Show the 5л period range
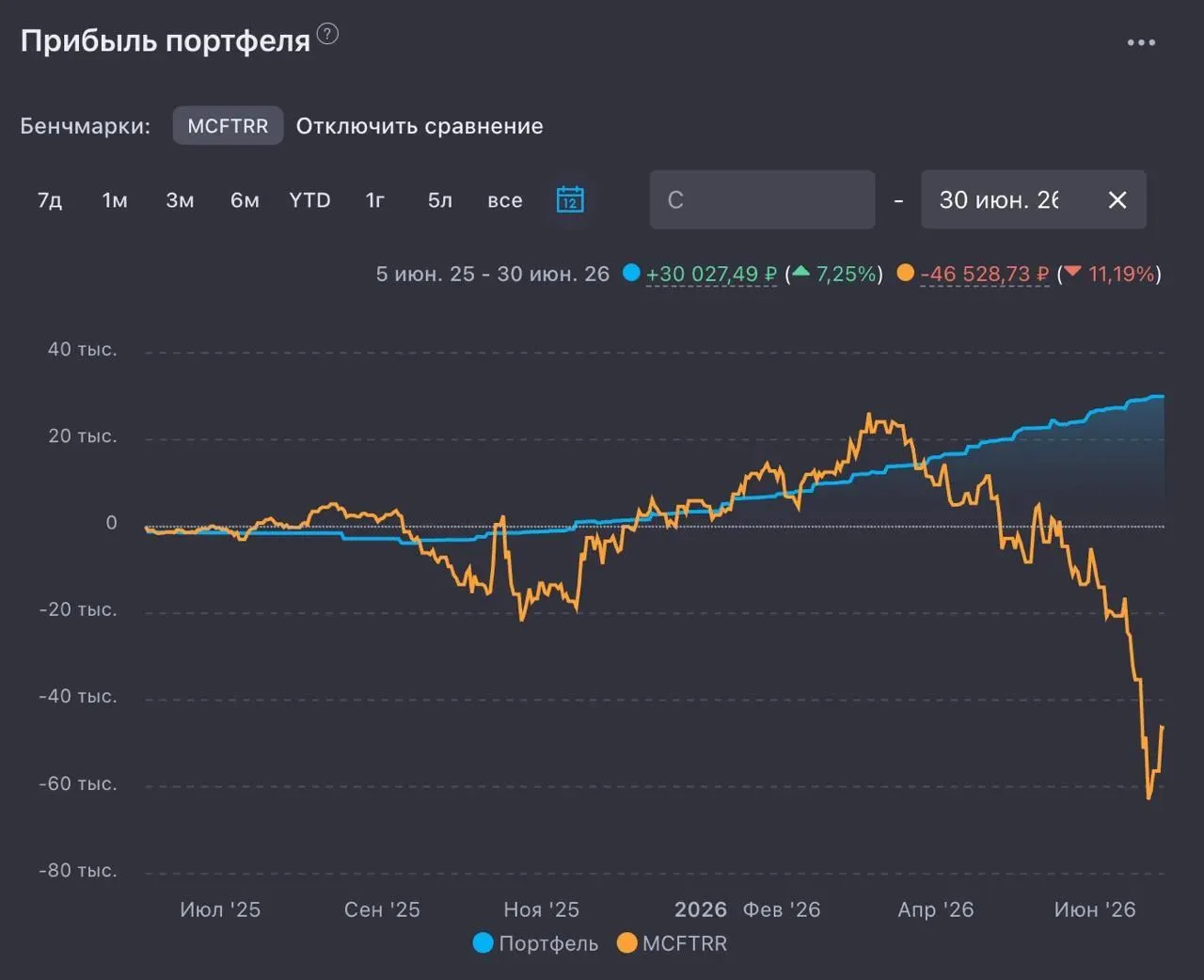This screenshot has width=1204, height=980. pyautogui.click(x=440, y=199)
